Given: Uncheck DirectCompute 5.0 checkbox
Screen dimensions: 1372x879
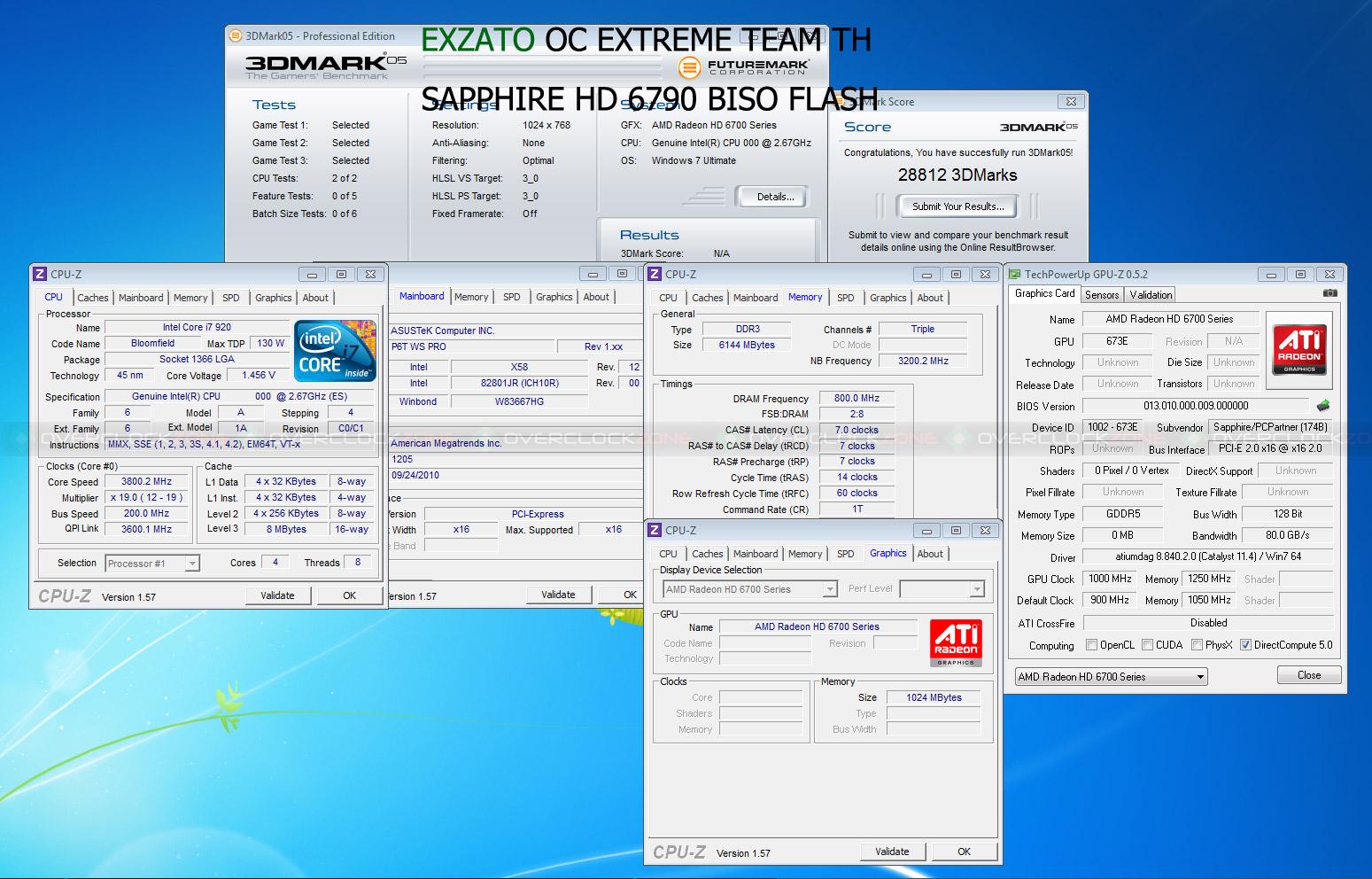Looking at the screenshot, I should coord(1245,645).
